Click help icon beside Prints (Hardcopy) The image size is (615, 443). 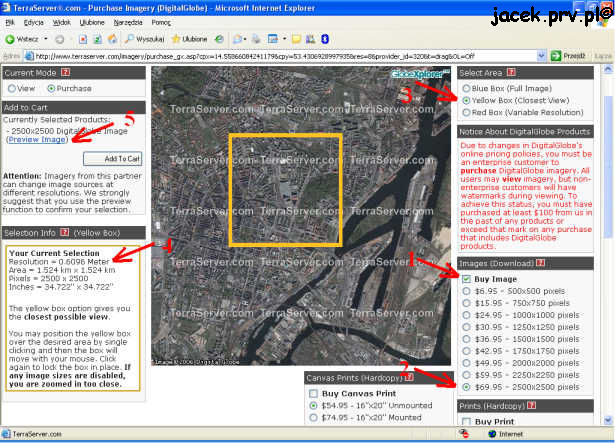pyautogui.click(x=531, y=405)
